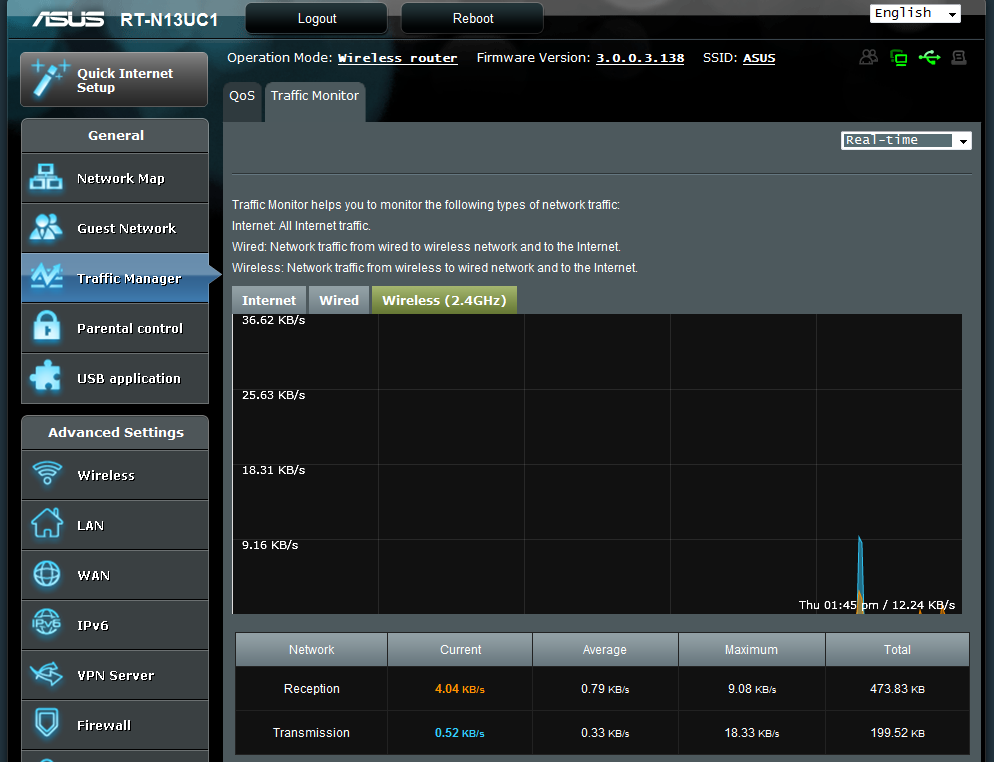Click the green network connection status icon
Image resolution: width=994 pixels, height=762 pixels.
(x=898, y=58)
